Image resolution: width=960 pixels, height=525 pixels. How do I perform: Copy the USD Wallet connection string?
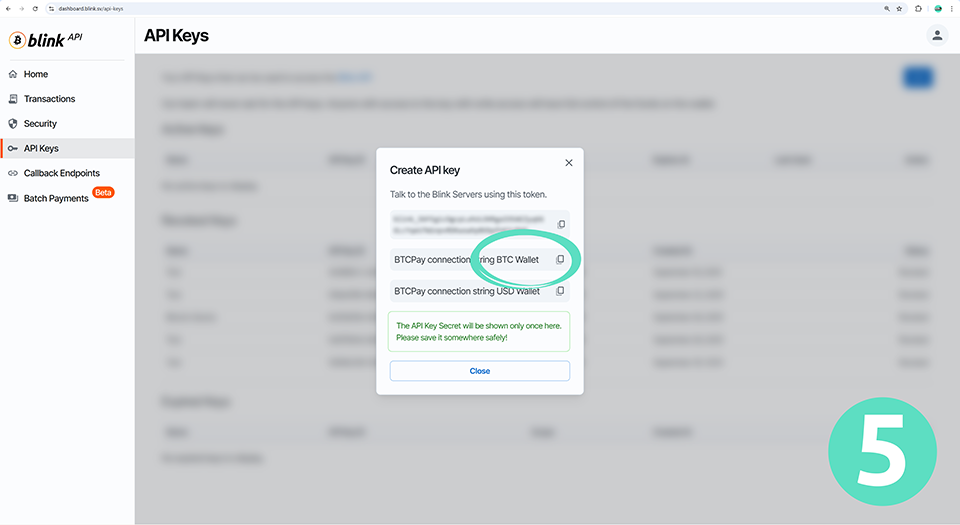click(x=560, y=291)
